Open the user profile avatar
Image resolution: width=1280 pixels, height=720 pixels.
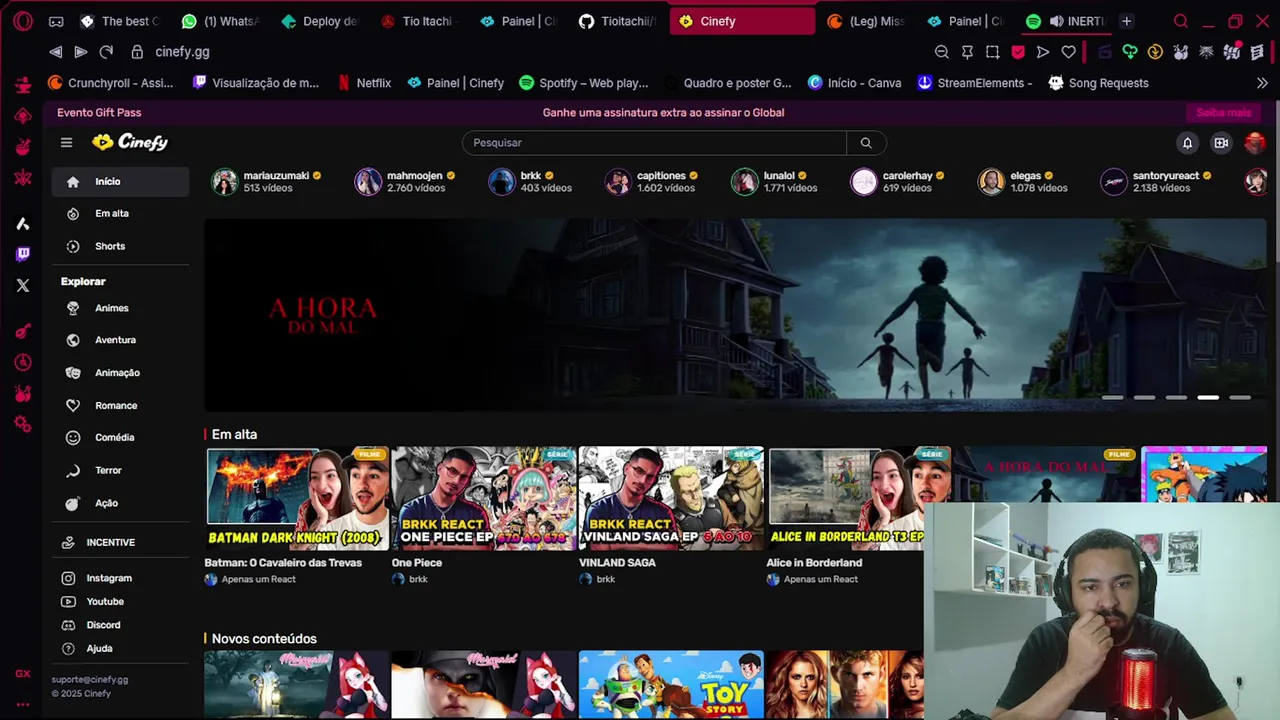point(1254,143)
